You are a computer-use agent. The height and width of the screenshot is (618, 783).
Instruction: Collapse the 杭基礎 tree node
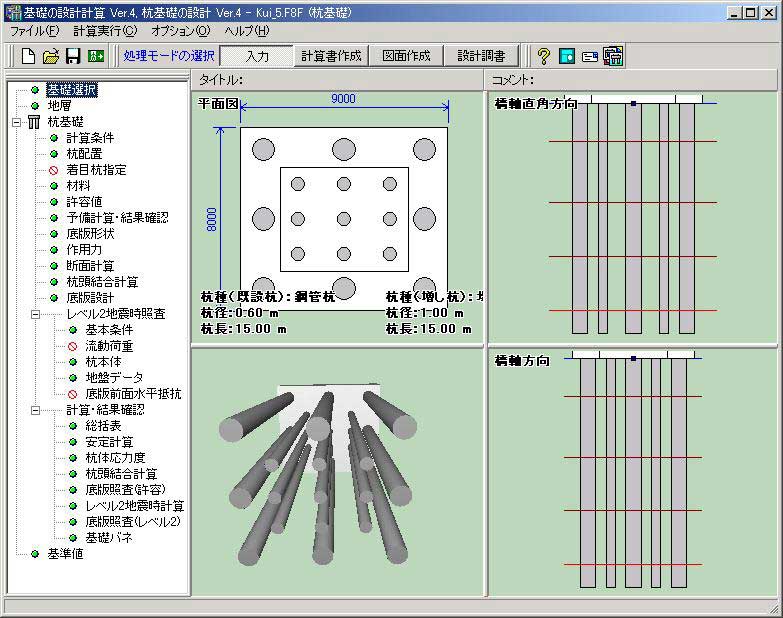click(16, 122)
